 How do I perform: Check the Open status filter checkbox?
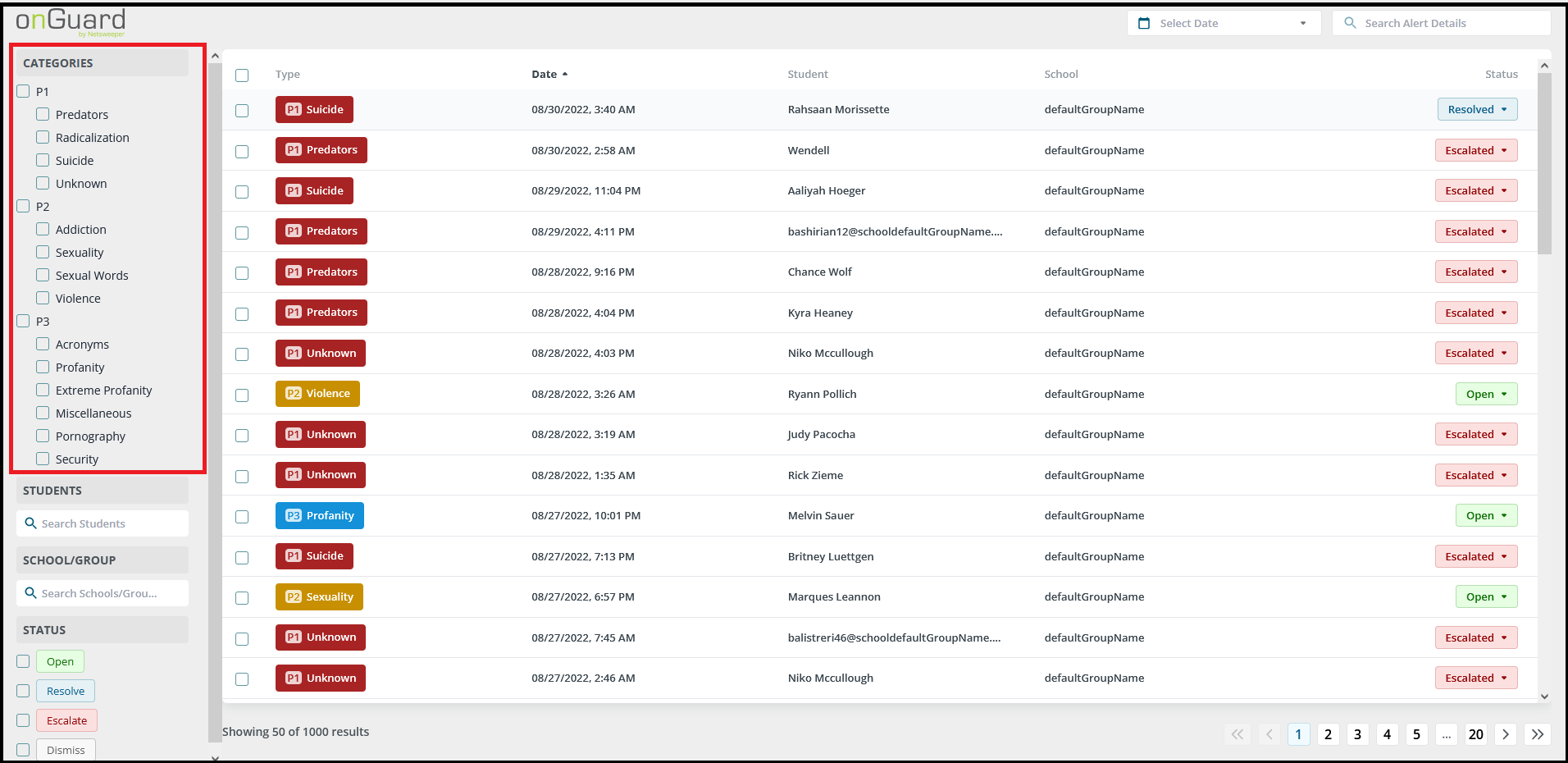[x=23, y=661]
